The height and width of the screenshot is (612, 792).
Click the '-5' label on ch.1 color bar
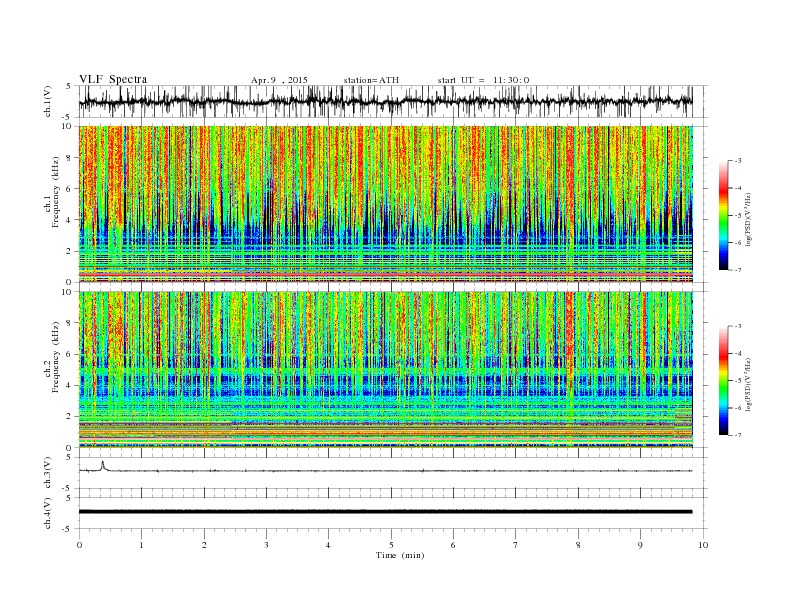738,216
